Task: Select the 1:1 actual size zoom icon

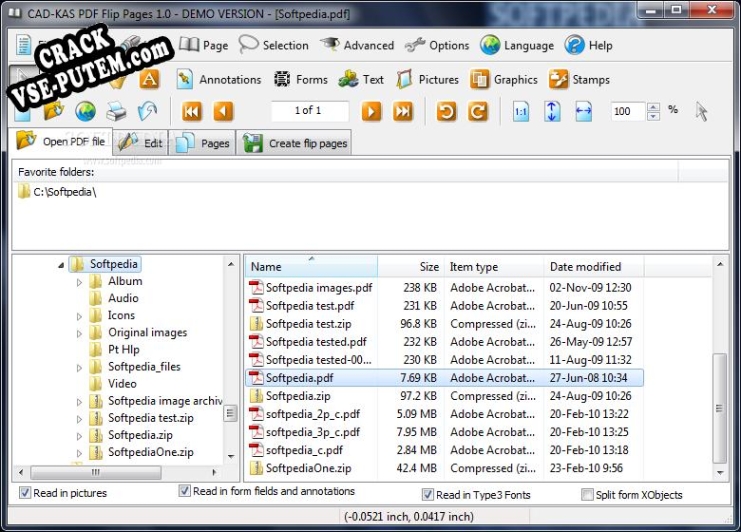Action: coord(521,111)
